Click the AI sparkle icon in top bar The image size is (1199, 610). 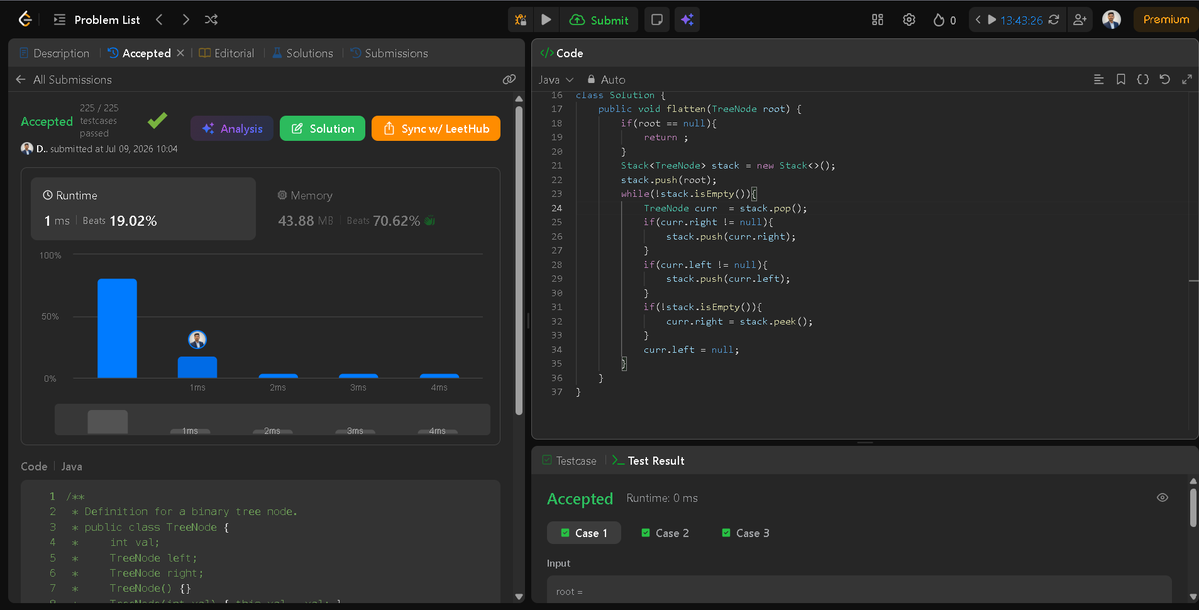[687, 20]
